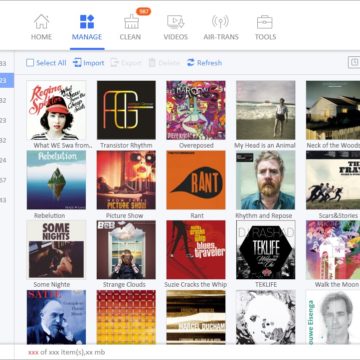This screenshot has width=360, height=360.
Task: Select the black and white abstract album cover
Action: 266,317
